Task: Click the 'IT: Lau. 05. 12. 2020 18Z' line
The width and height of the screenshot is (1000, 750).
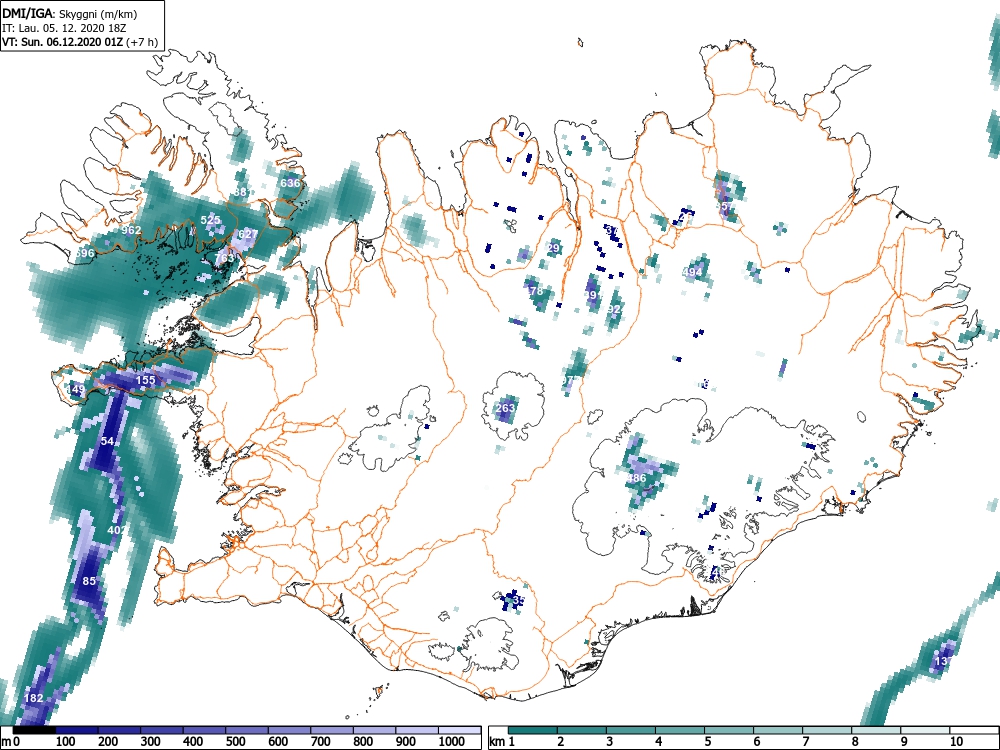Action: (64, 28)
